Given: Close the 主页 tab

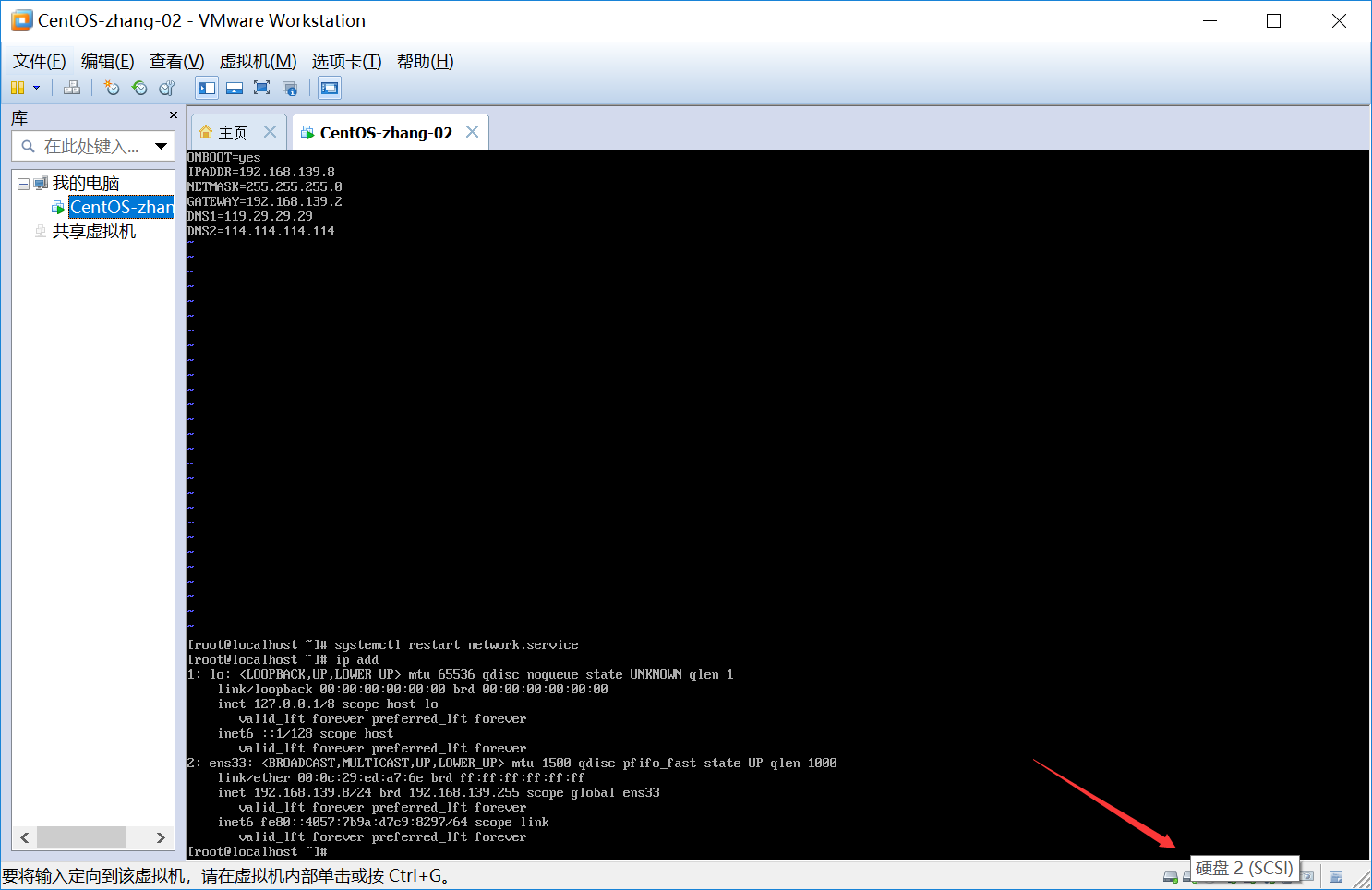Looking at the screenshot, I should (x=270, y=132).
